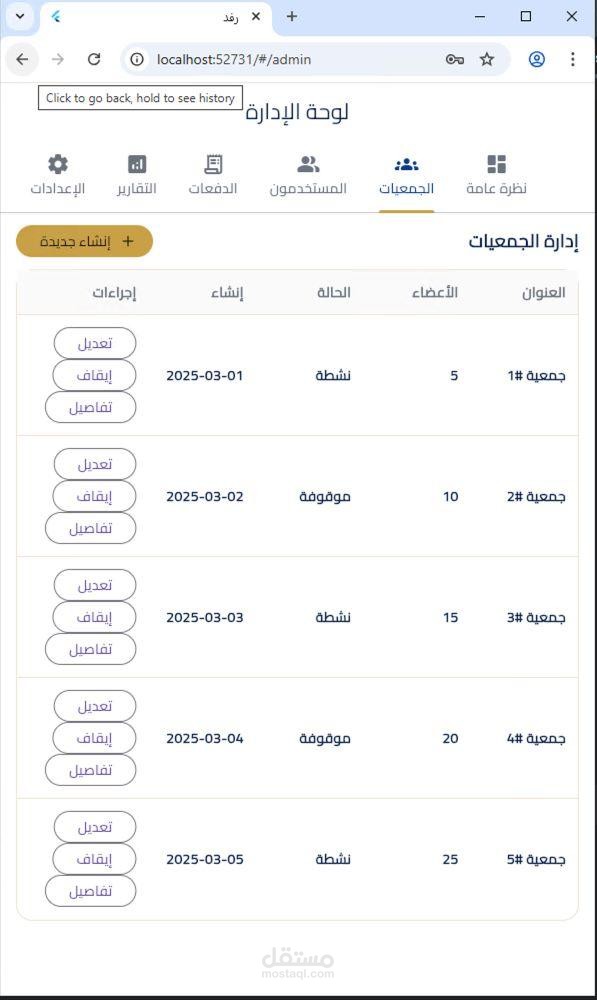Open تفاصيل for جمعية #5
This screenshot has height=1000, width=597.
tap(91, 891)
